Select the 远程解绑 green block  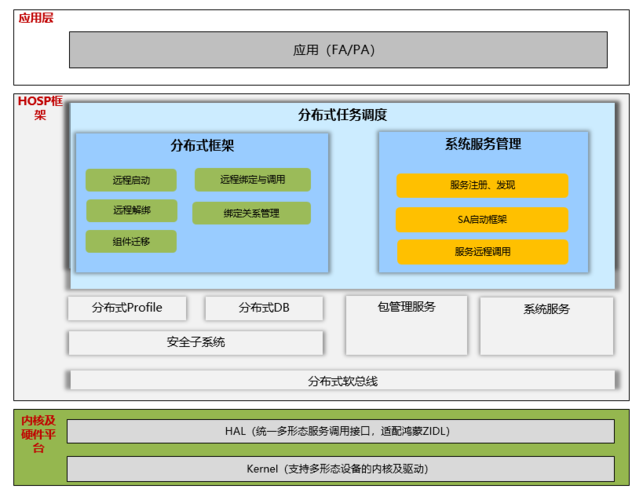point(132,210)
